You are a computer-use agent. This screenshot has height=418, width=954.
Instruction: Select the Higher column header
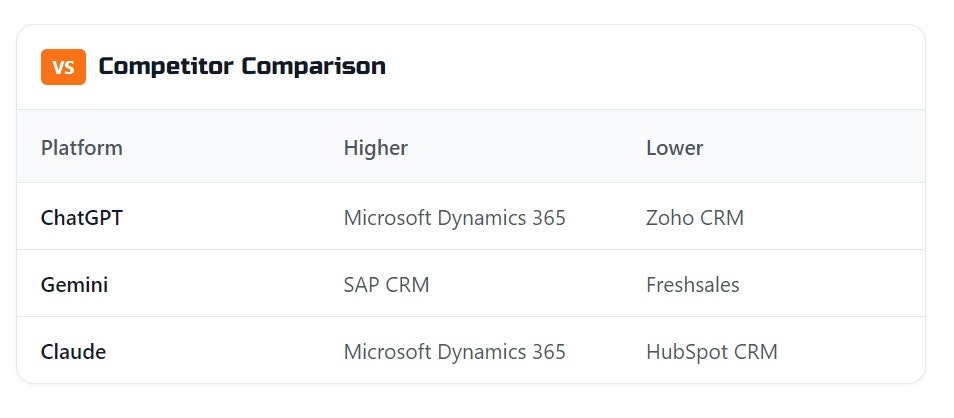376,148
